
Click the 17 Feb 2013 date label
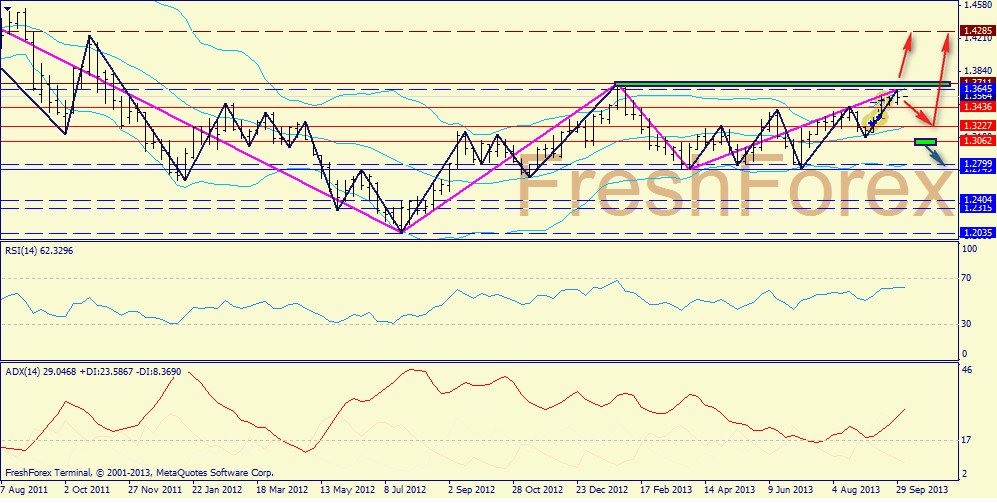coord(664,490)
